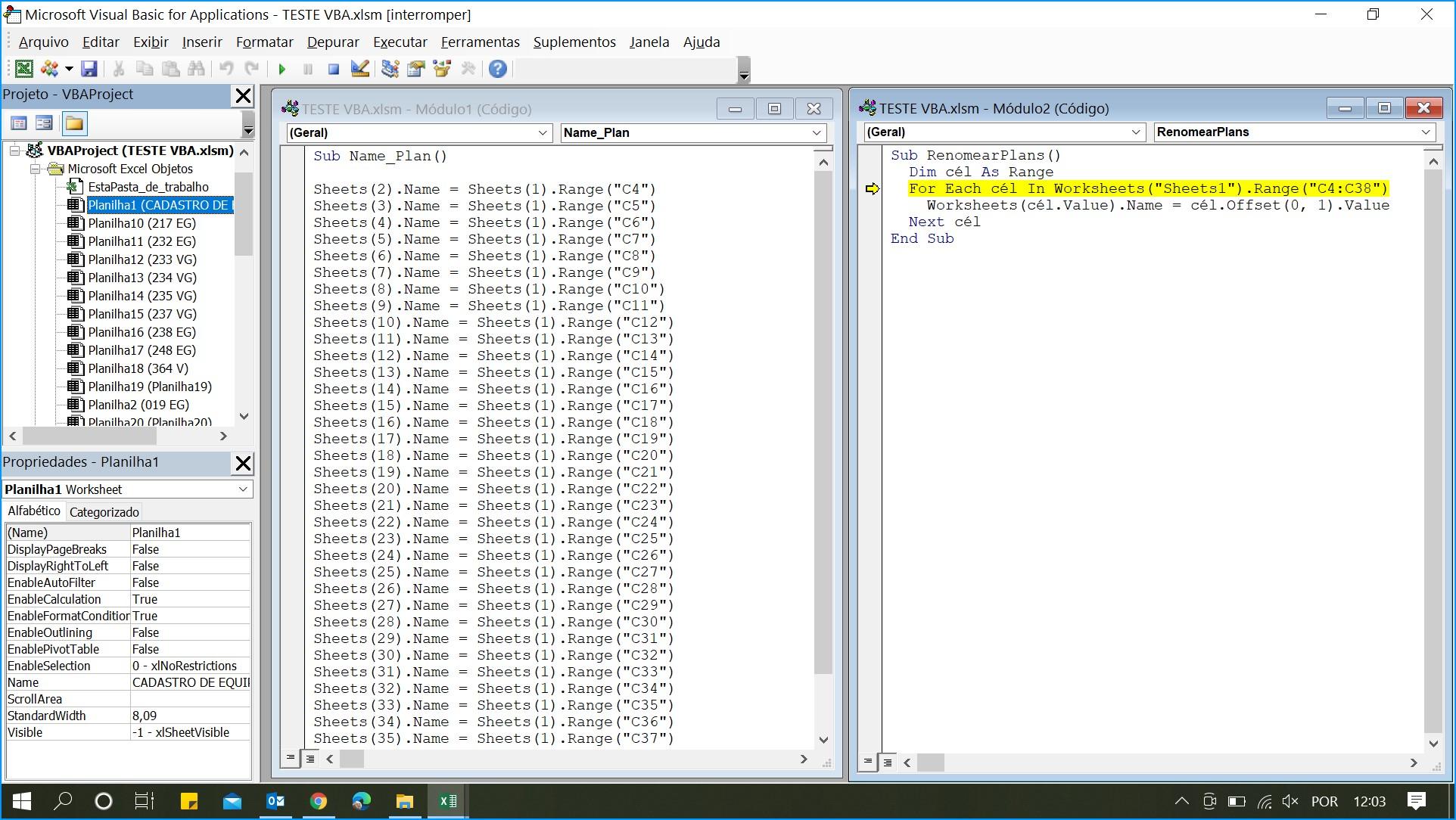Open the Editar menu

pos(101,42)
